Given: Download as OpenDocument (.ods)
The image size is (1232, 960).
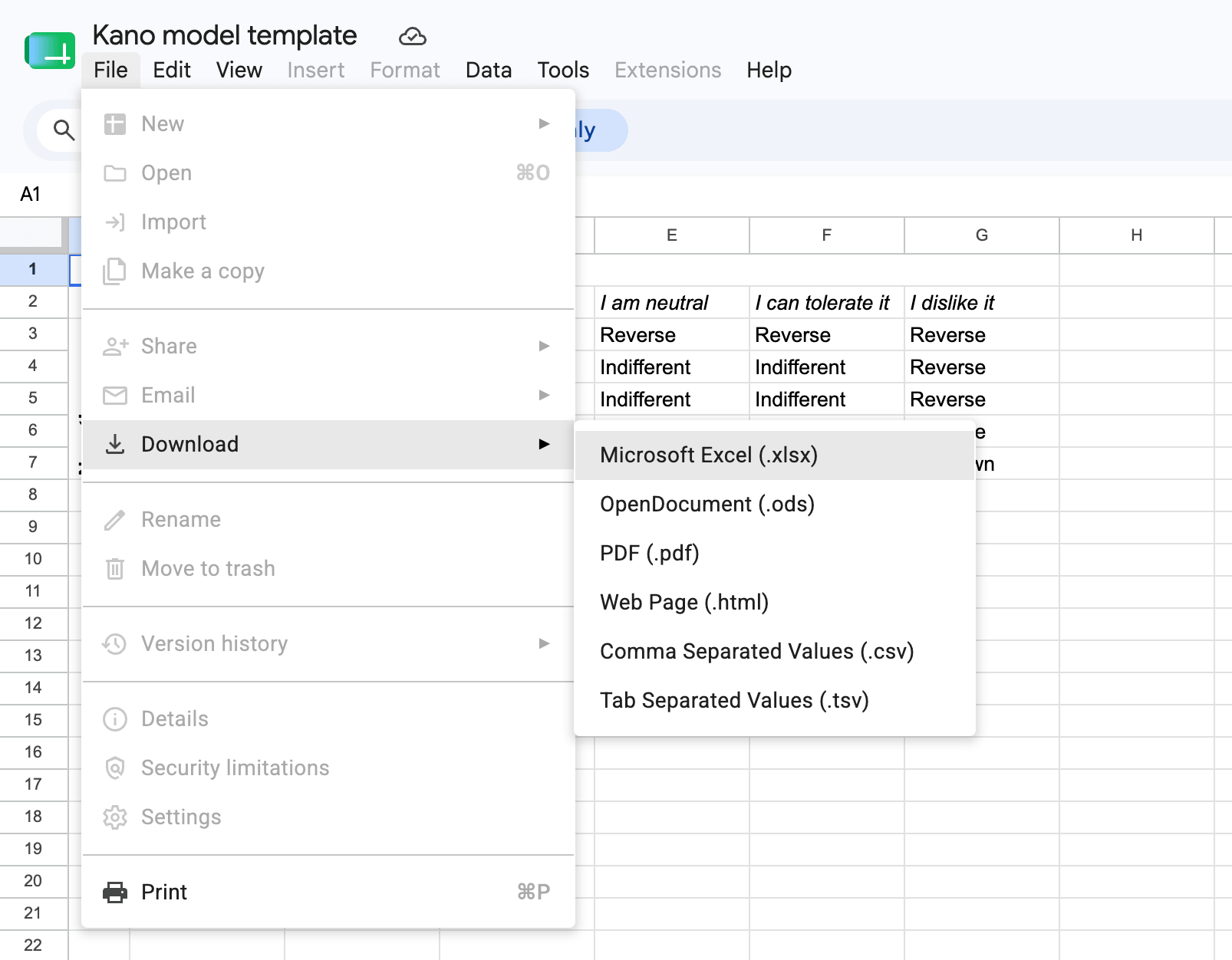Looking at the screenshot, I should pos(775,505).
